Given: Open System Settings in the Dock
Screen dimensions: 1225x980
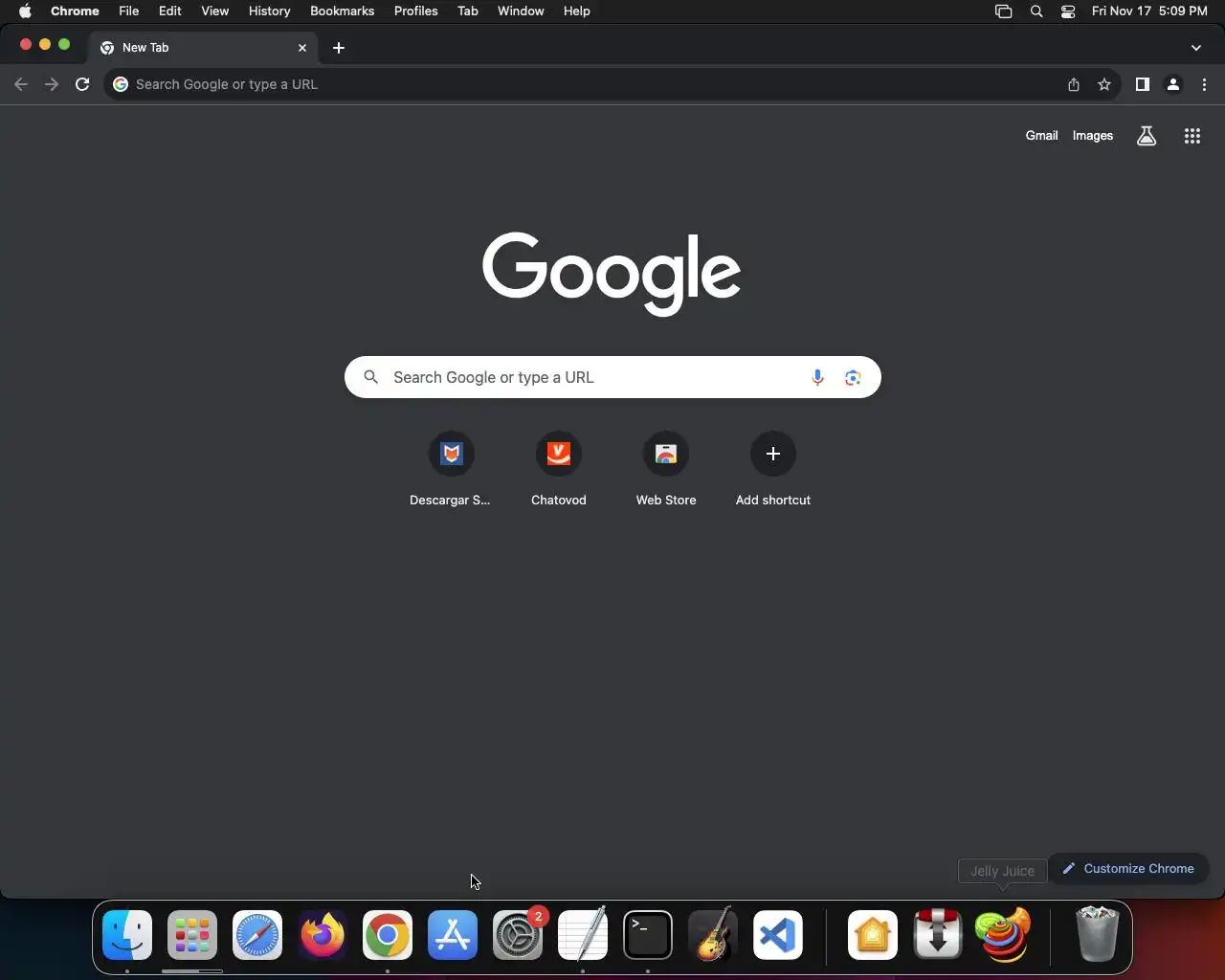Looking at the screenshot, I should point(518,935).
